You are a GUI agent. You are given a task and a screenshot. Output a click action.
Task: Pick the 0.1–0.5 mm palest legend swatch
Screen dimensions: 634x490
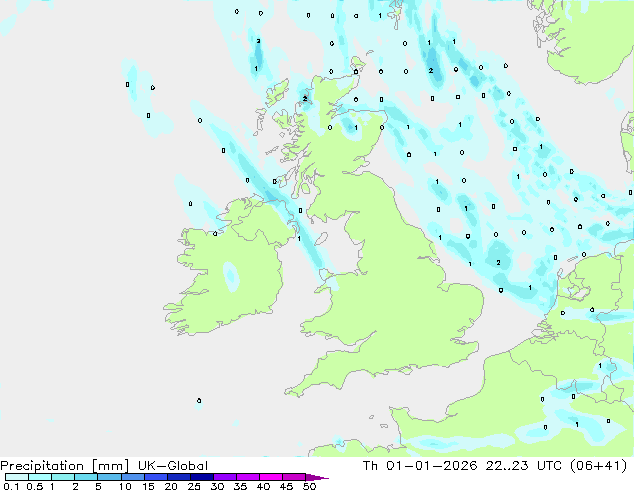pyautogui.click(x=16, y=478)
